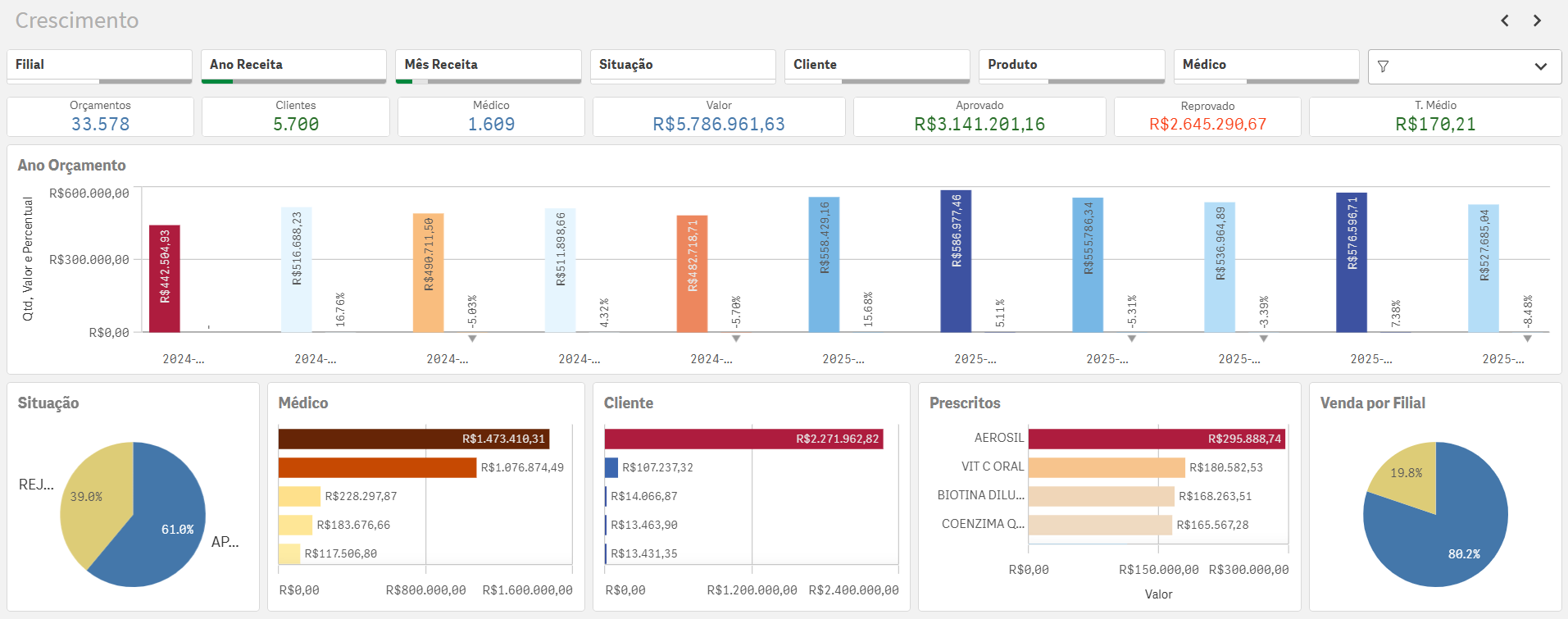Go to the next sheet arrow
Viewport: 1568px width, 619px height.
(x=1537, y=20)
